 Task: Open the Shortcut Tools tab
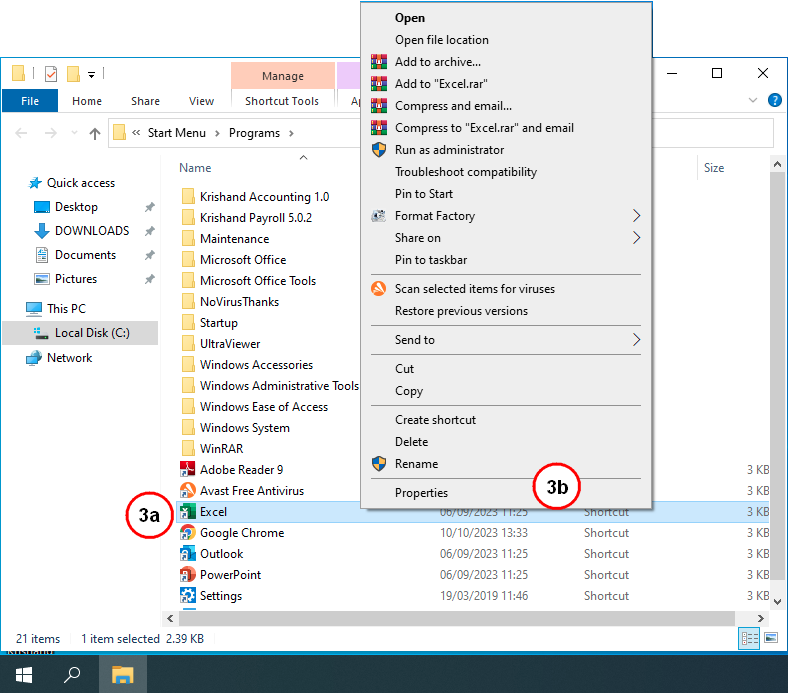(x=282, y=101)
